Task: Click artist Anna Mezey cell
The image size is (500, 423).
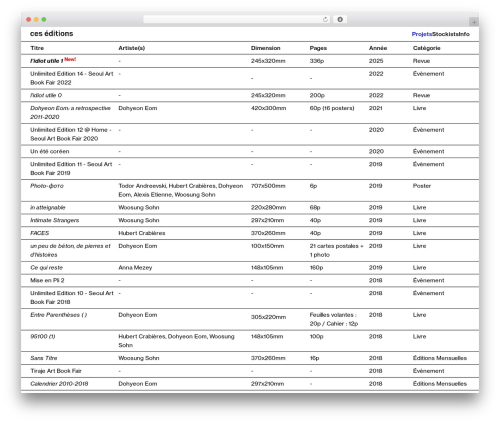Action: 135,268
